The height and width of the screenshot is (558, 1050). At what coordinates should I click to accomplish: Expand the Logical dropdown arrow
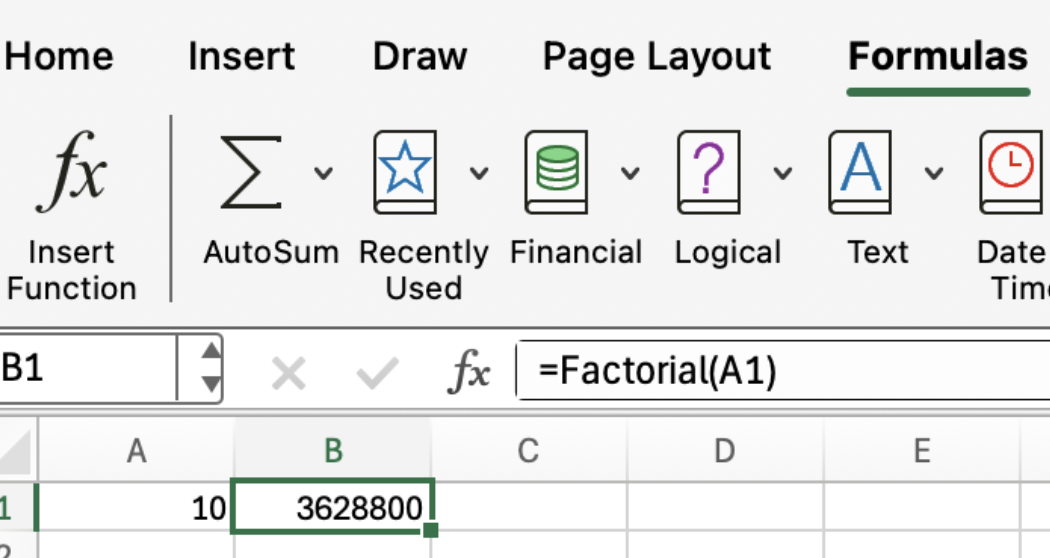[783, 173]
